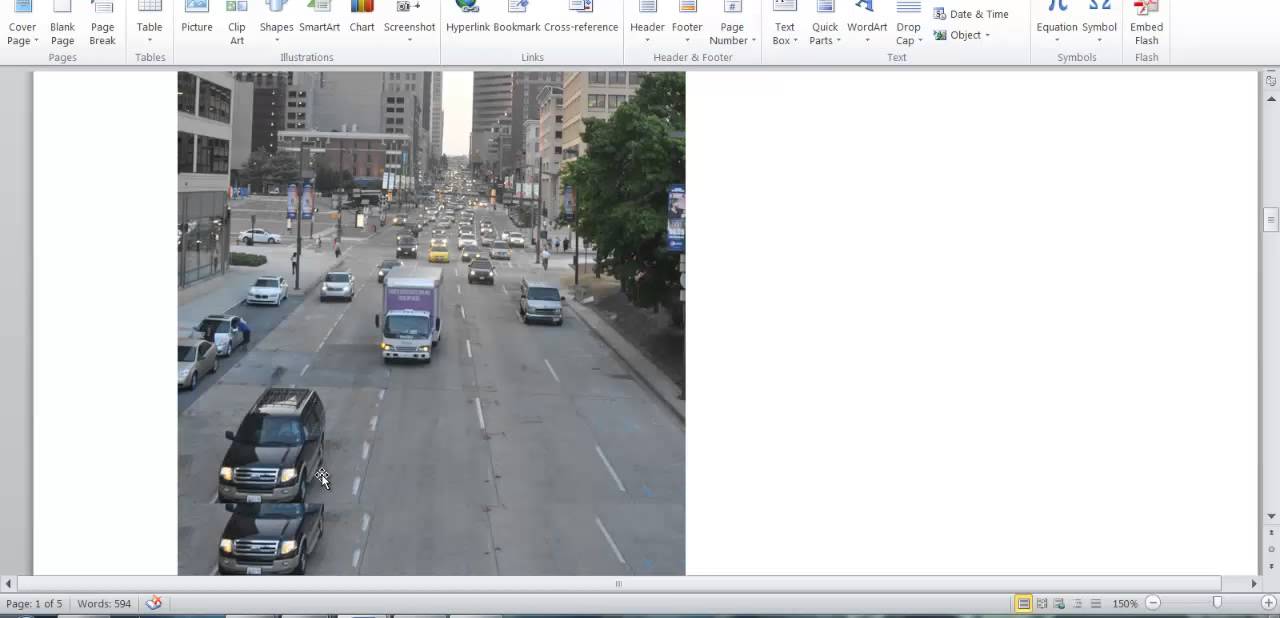Switch to Web Layout view
This screenshot has height=618, width=1280.
[x=1060, y=603]
